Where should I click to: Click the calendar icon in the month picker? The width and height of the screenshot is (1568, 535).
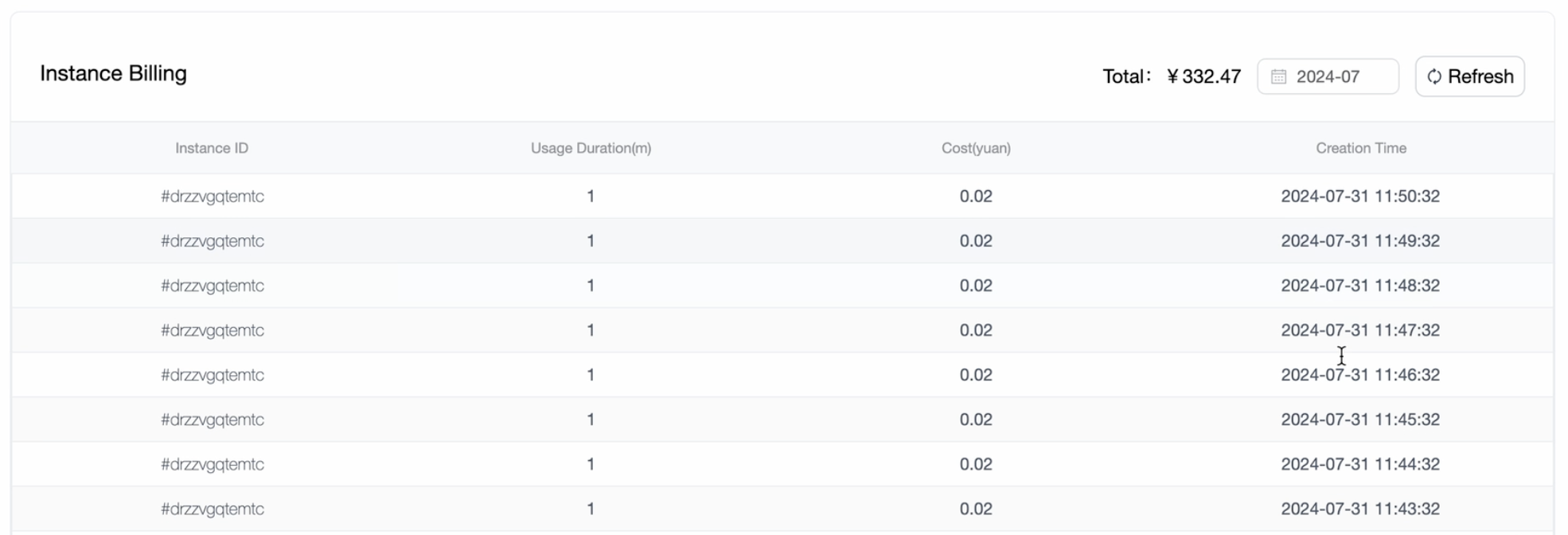[1278, 76]
